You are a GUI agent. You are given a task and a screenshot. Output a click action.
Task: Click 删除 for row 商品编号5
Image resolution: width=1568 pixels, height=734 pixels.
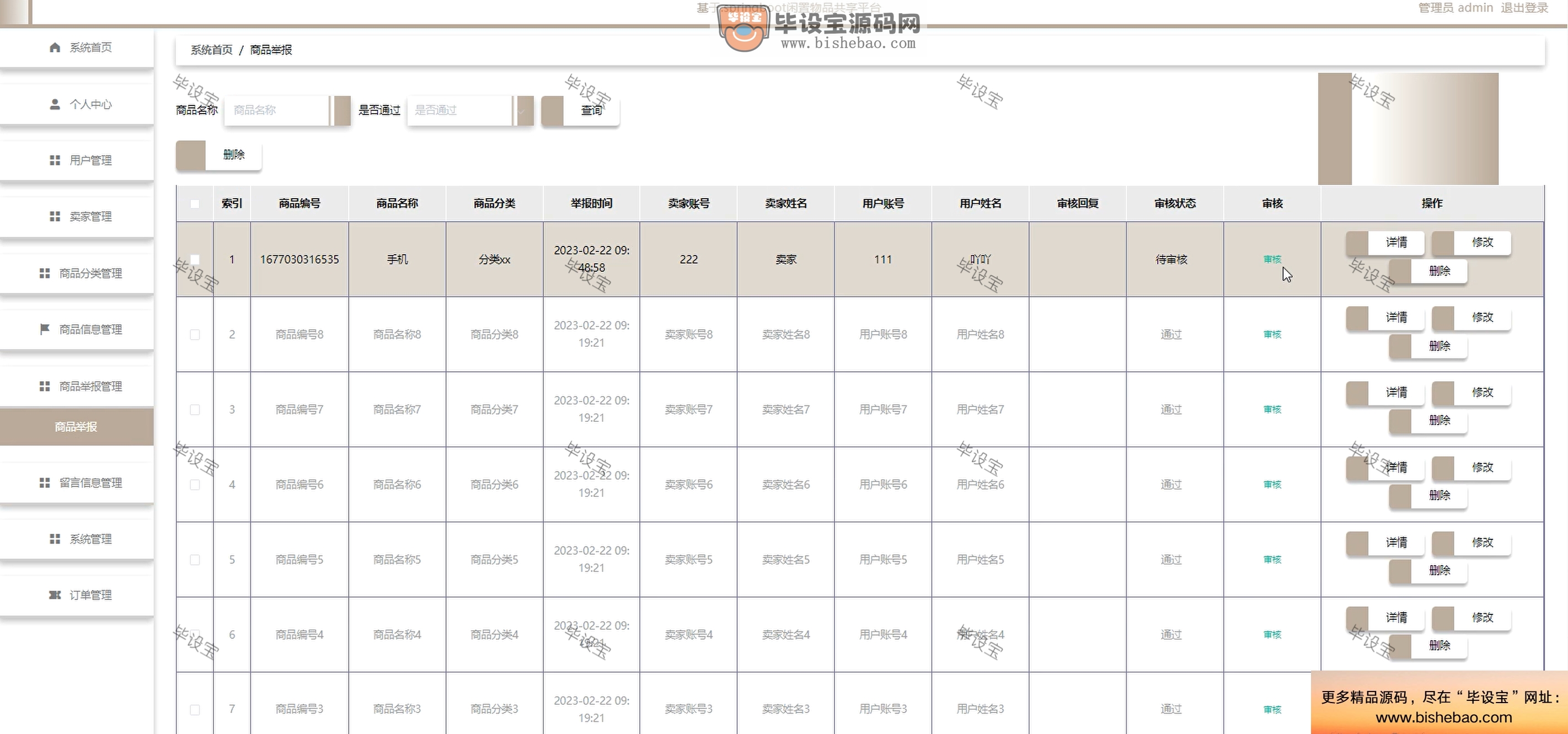(x=1428, y=571)
